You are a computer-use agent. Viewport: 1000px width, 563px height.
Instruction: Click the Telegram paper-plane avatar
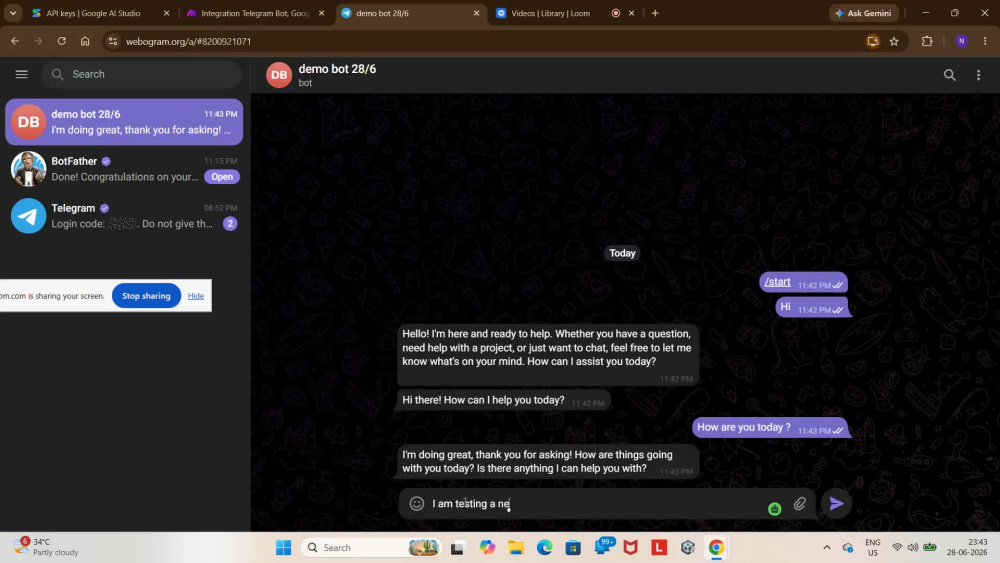(29, 216)
